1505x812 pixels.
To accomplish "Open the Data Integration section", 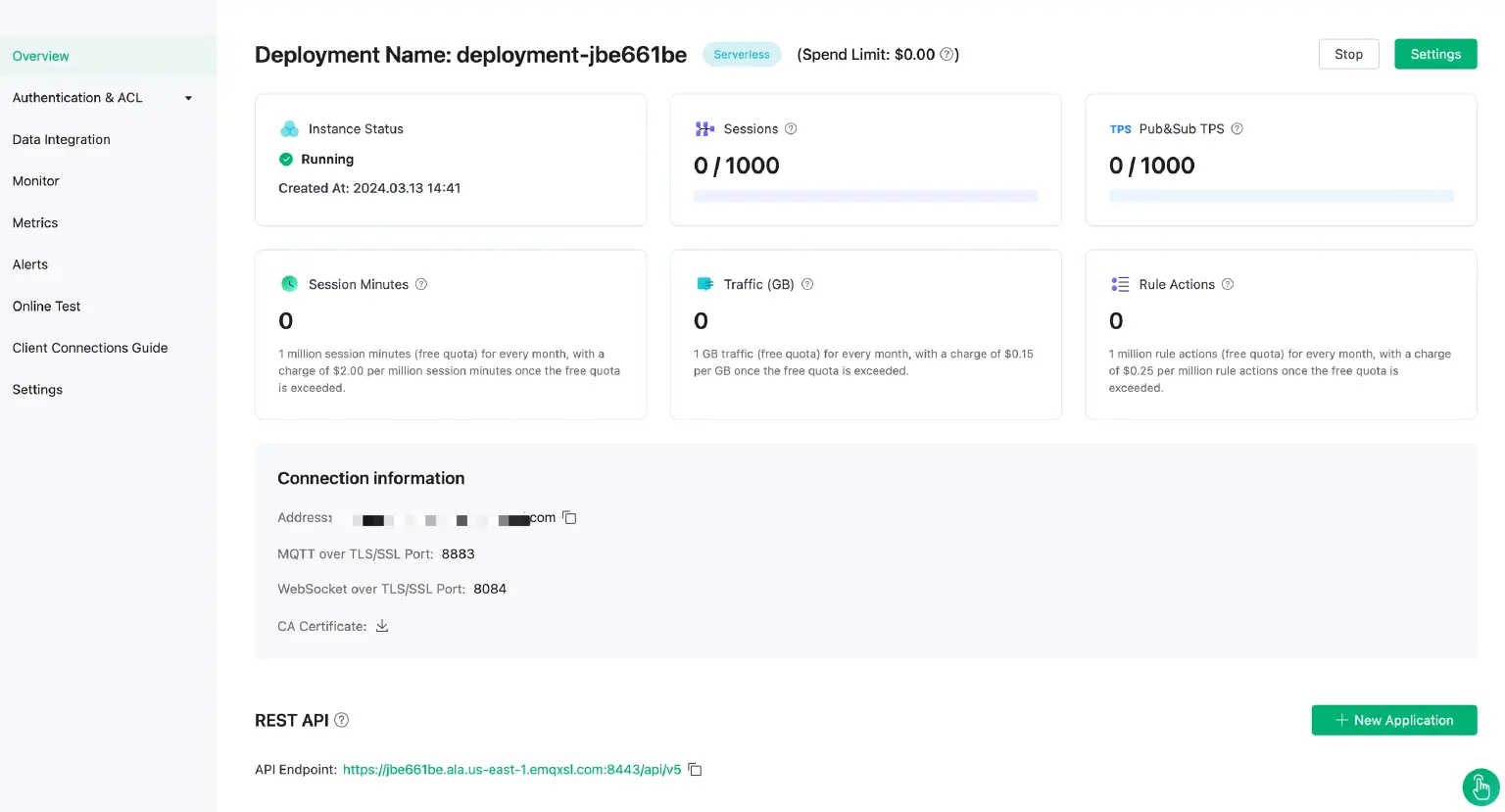I will coord(61,139).
